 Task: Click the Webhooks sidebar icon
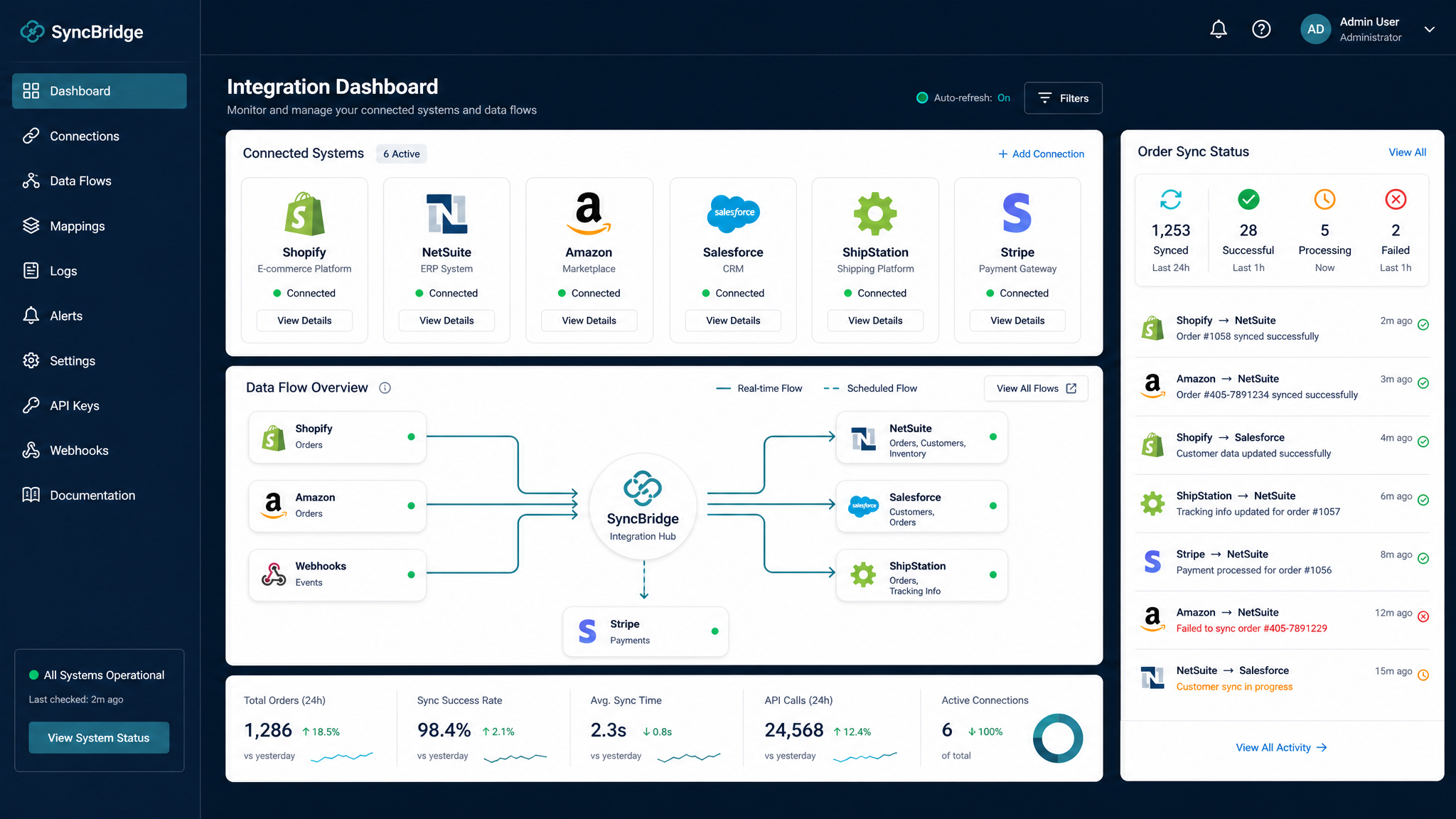[x=31, y=450]
